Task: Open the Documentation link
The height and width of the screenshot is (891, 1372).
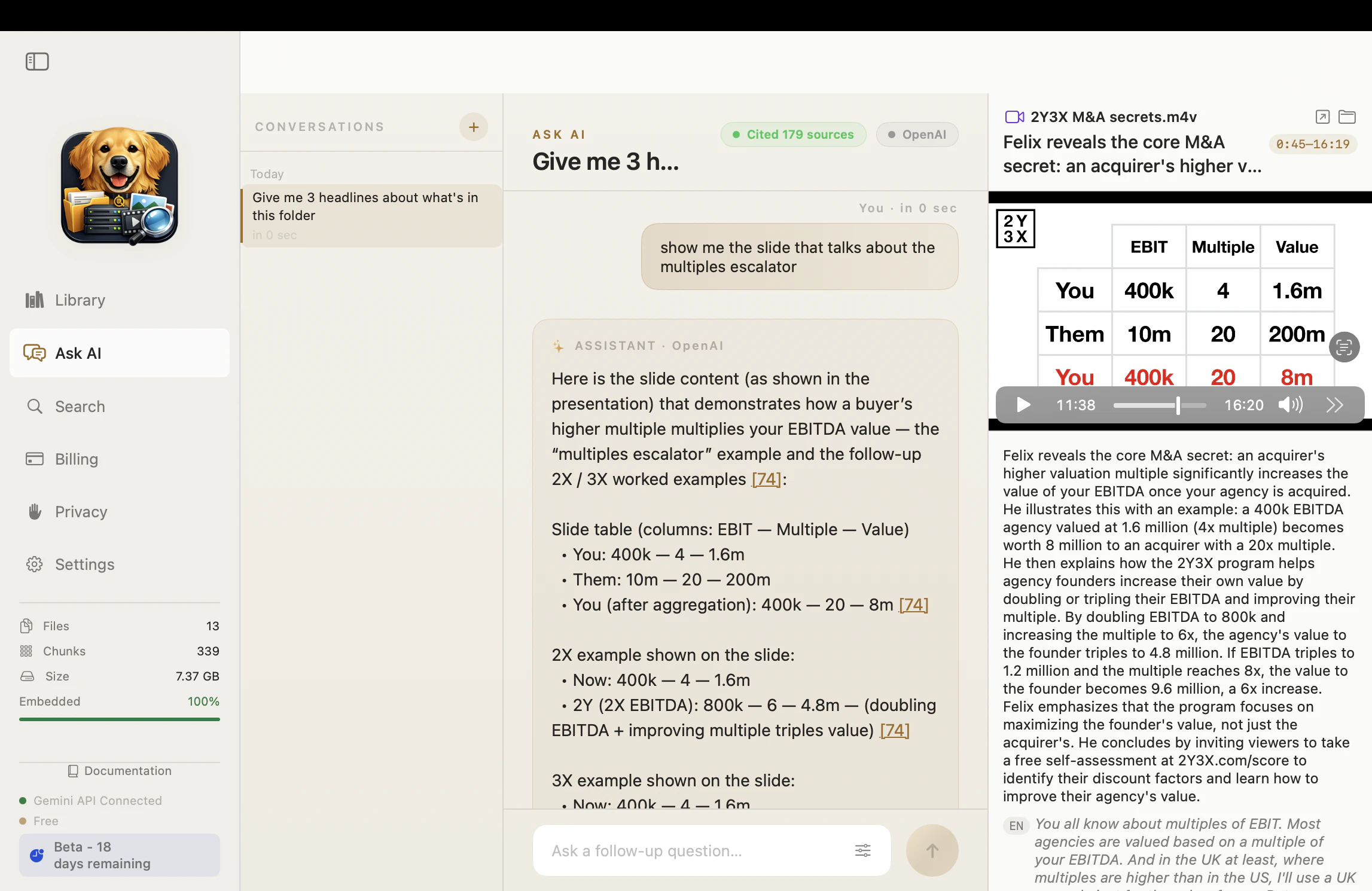Action: coord(120,771)
